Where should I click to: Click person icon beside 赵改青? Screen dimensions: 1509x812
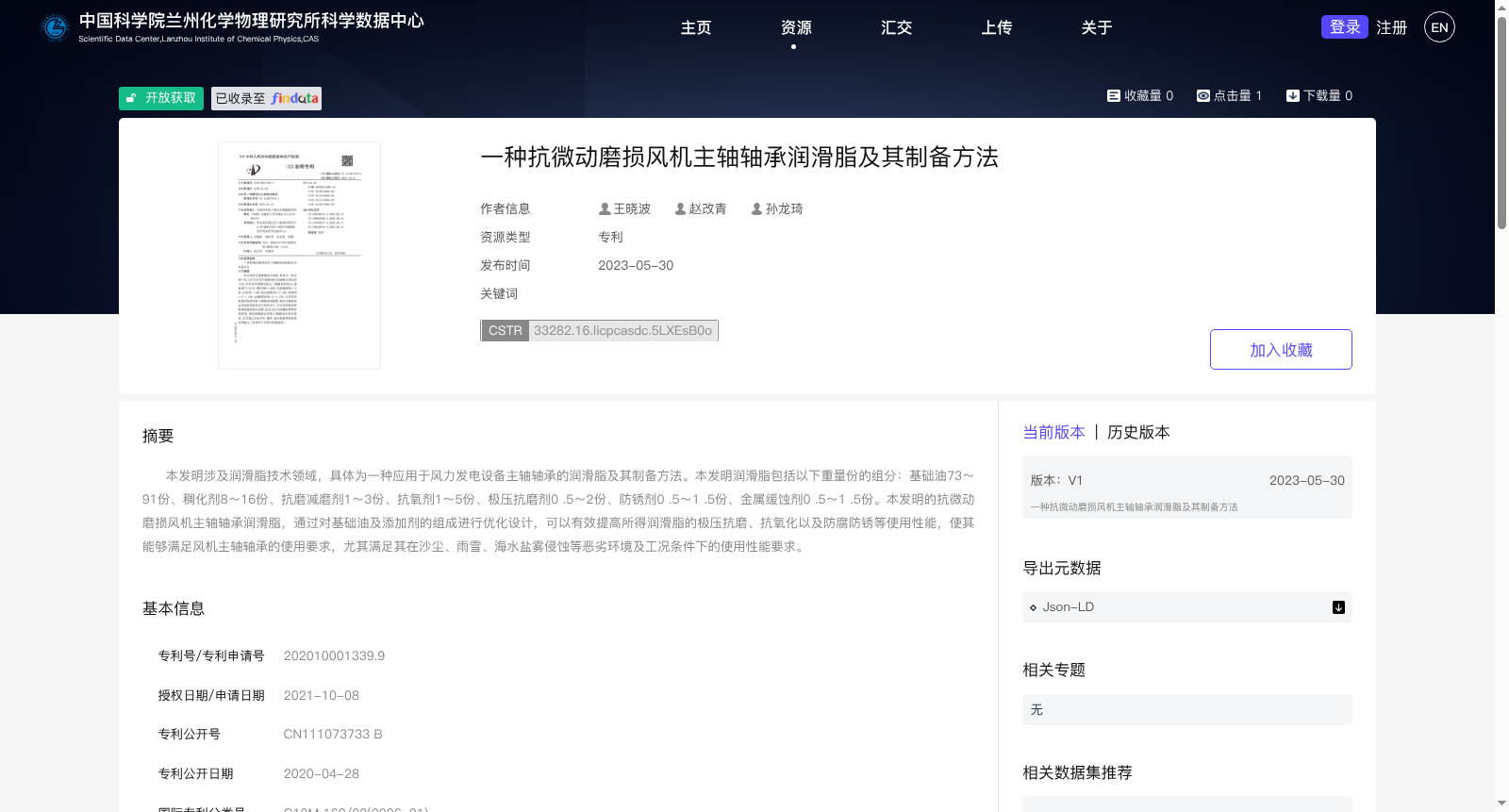coord(680,208)
